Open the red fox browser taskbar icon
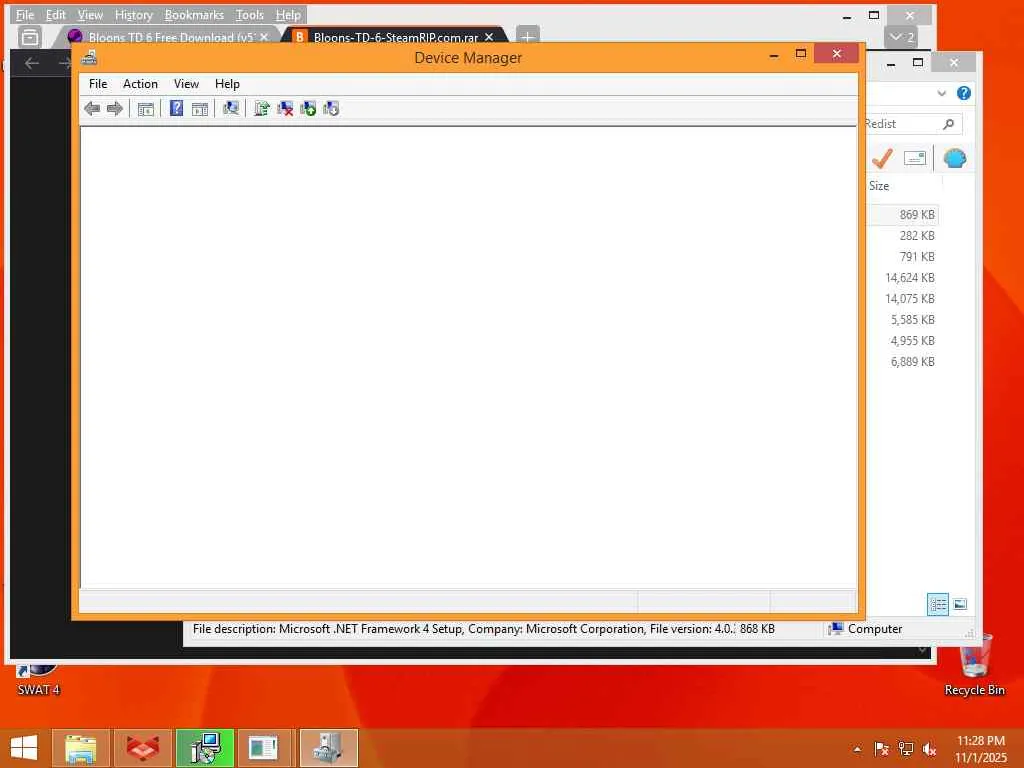1024x768 pixels. pyautogui.click(x=143, y=748)
